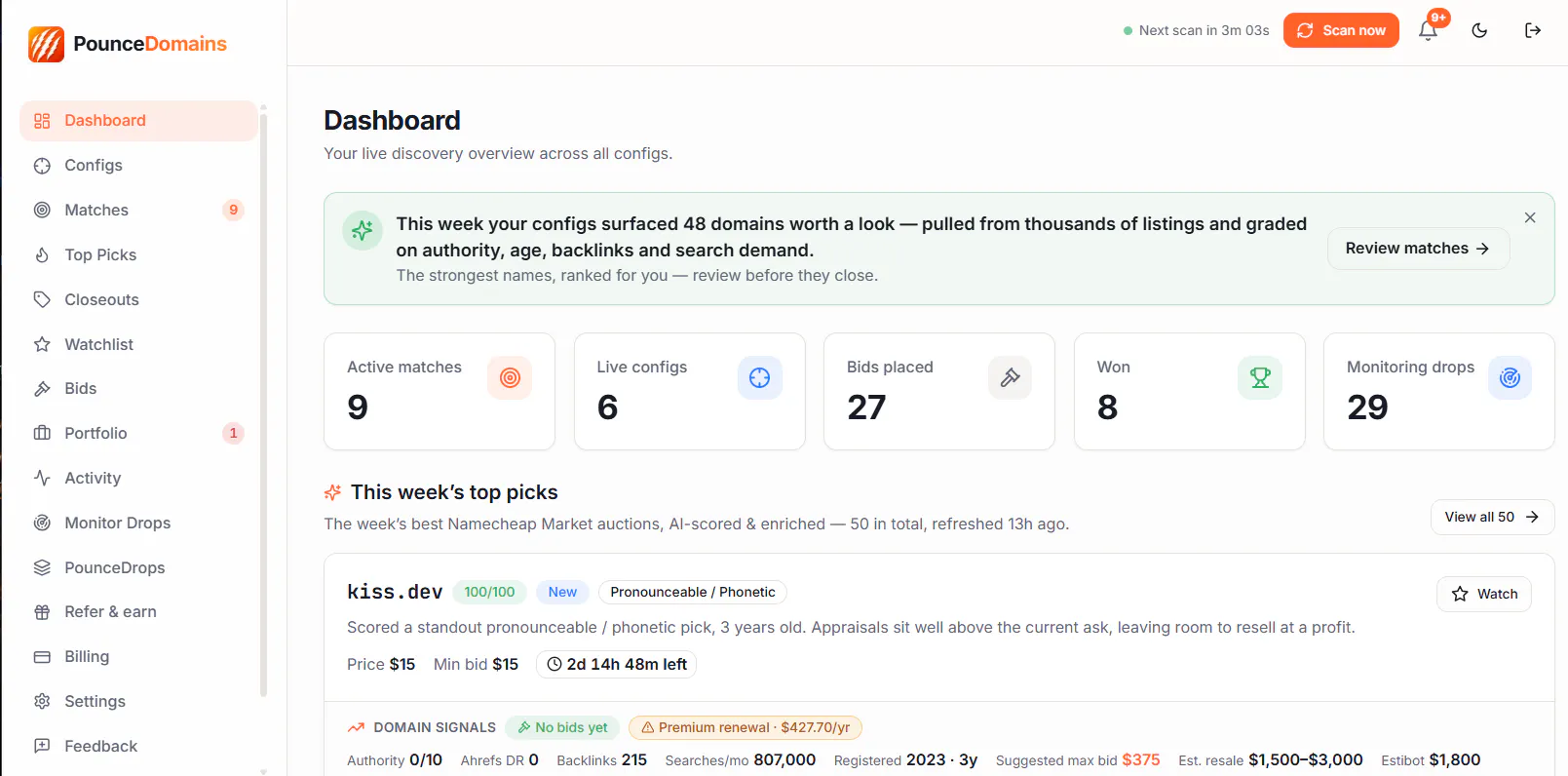Click the Live configs crosshair icon

click(759, 377)
